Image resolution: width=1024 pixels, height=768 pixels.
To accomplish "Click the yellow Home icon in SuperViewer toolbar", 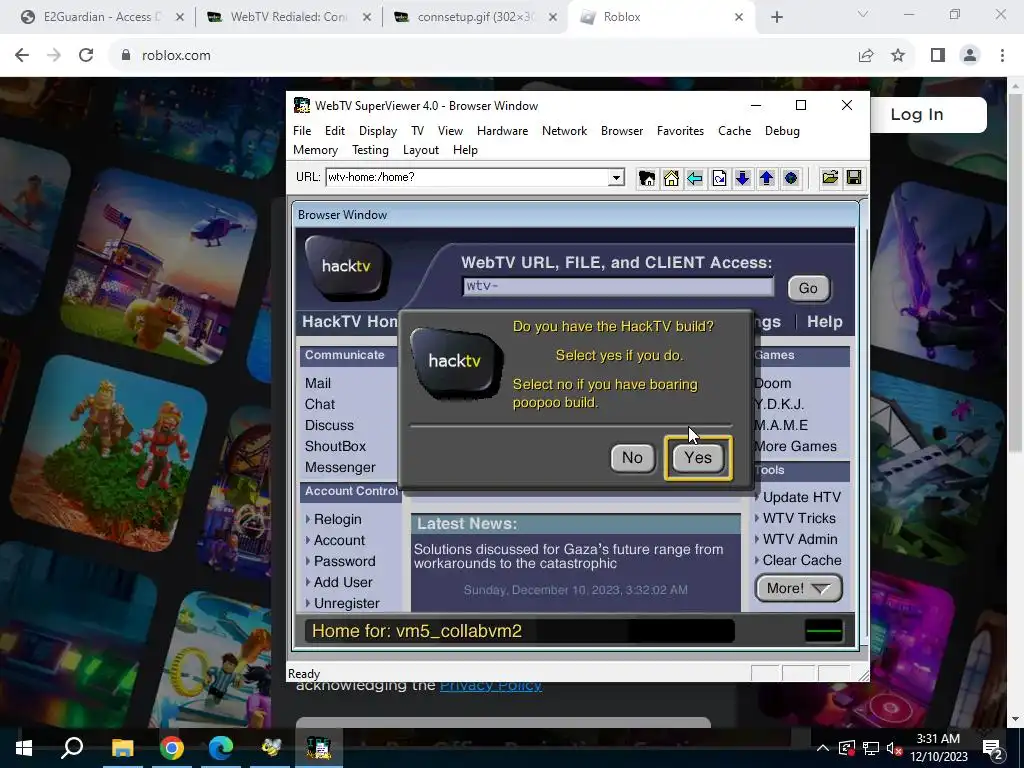I will [x=671, y=178].
